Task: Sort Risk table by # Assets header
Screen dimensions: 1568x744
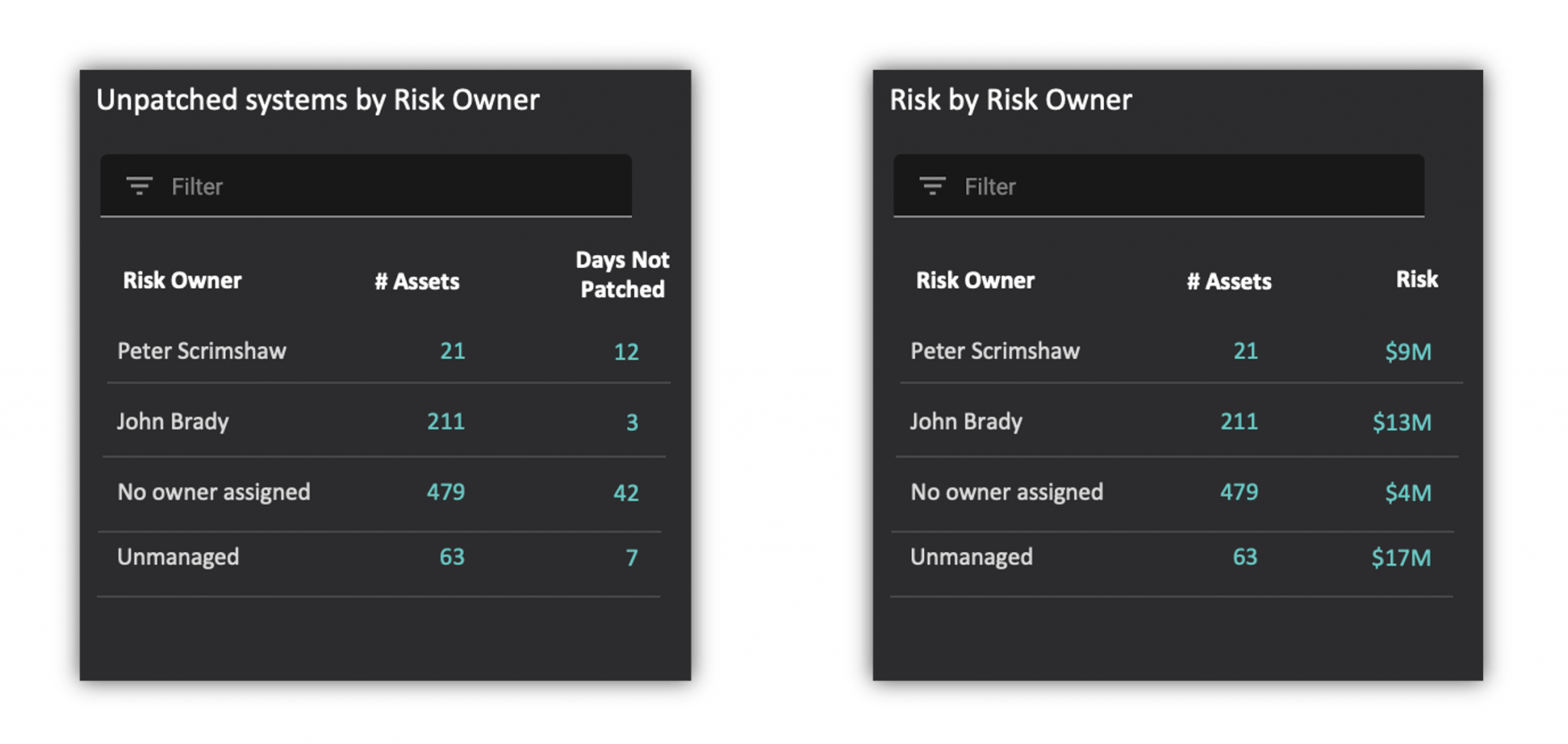Action: (x=1229, y=281)
